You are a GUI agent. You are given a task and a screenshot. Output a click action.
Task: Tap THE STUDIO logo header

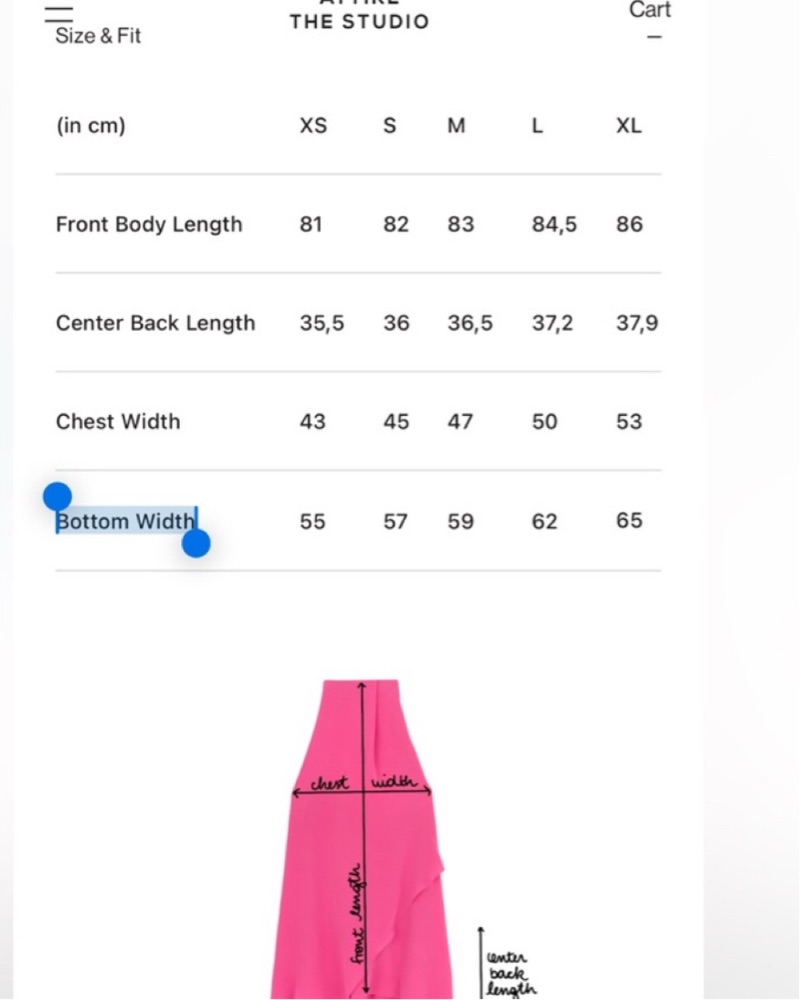(x=359, y=21)
